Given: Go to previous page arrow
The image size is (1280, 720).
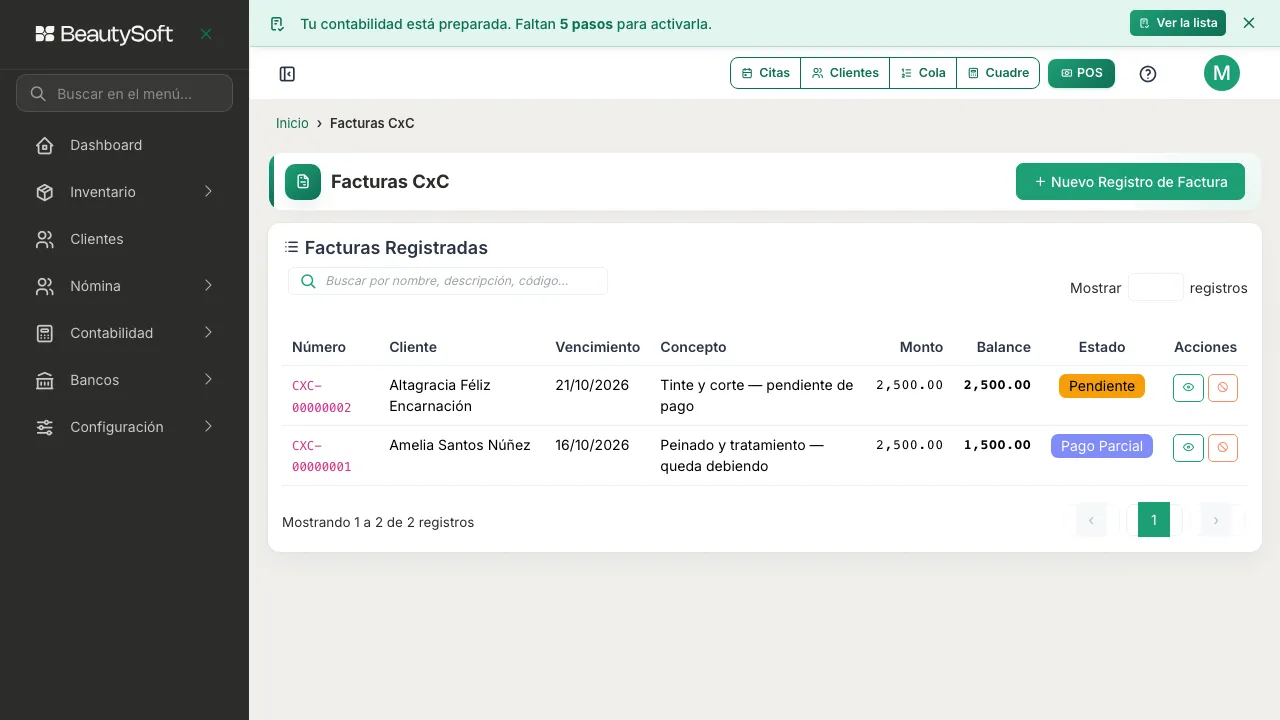Looking at the screenshot, I should [x=1091, y=520].
